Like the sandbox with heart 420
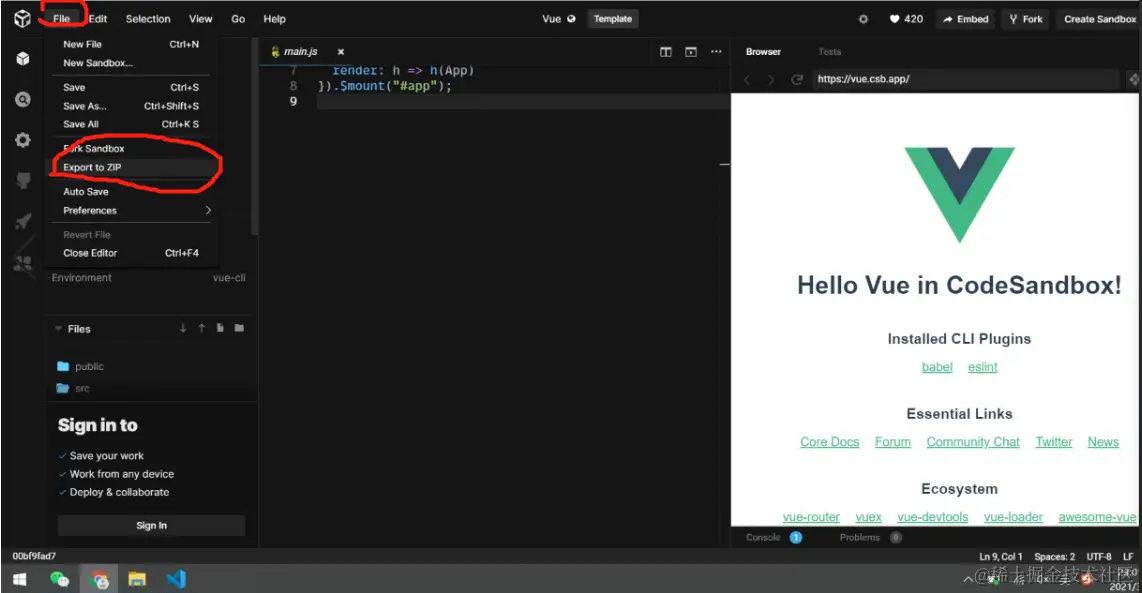The image size is (1142, 593). coord(906,19)
